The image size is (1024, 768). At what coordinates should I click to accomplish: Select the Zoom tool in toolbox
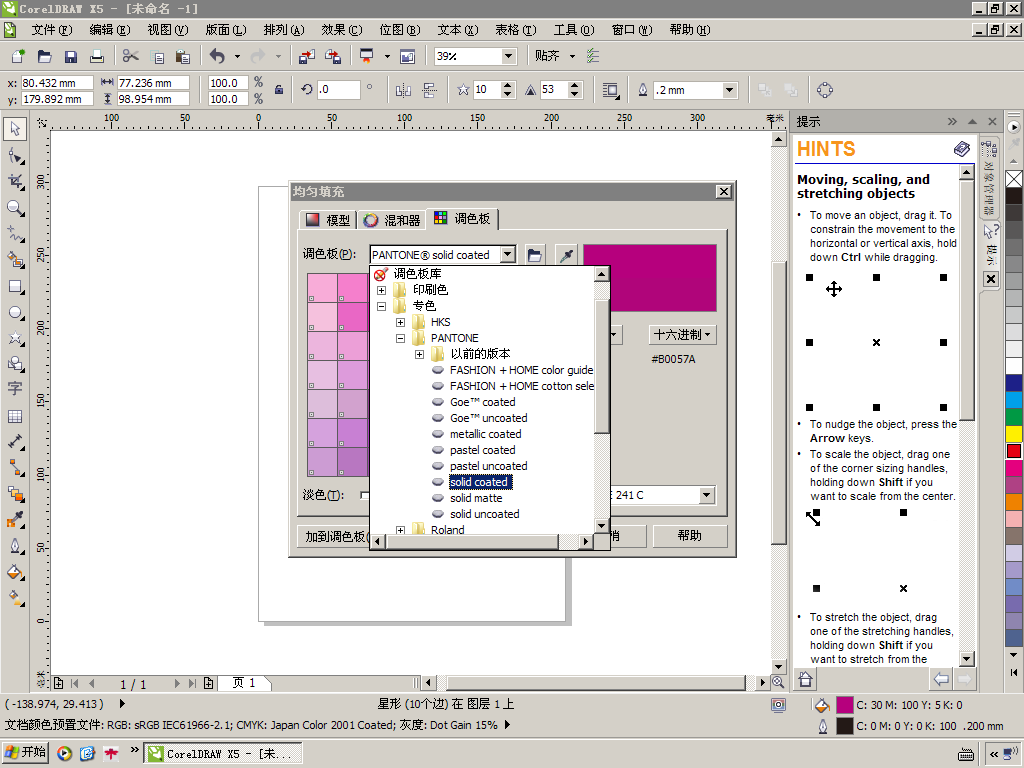pyautogui.click(x=15, y=208)
